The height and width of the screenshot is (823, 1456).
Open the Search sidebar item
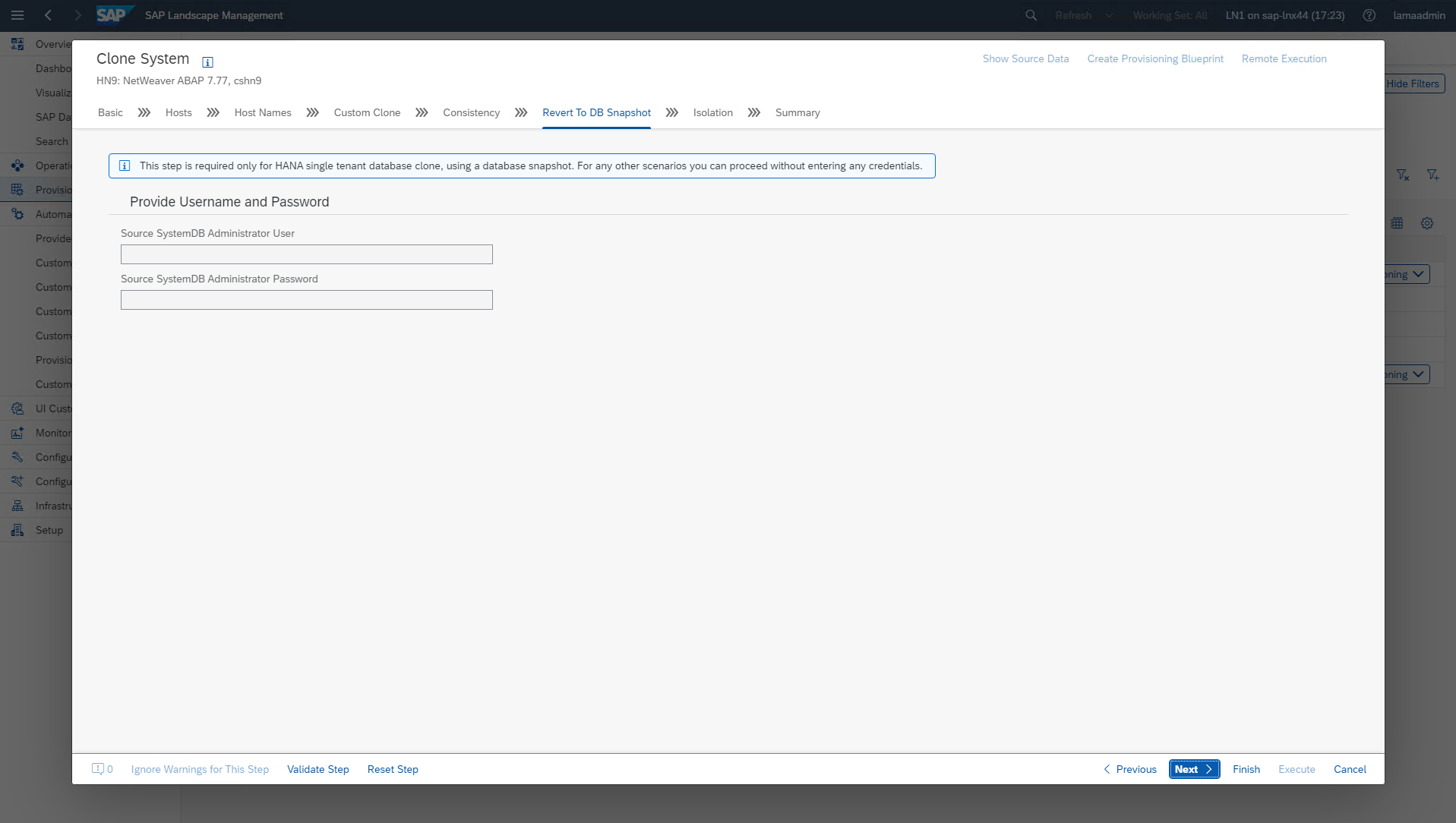pyautogui.click(x=52, y=141)
